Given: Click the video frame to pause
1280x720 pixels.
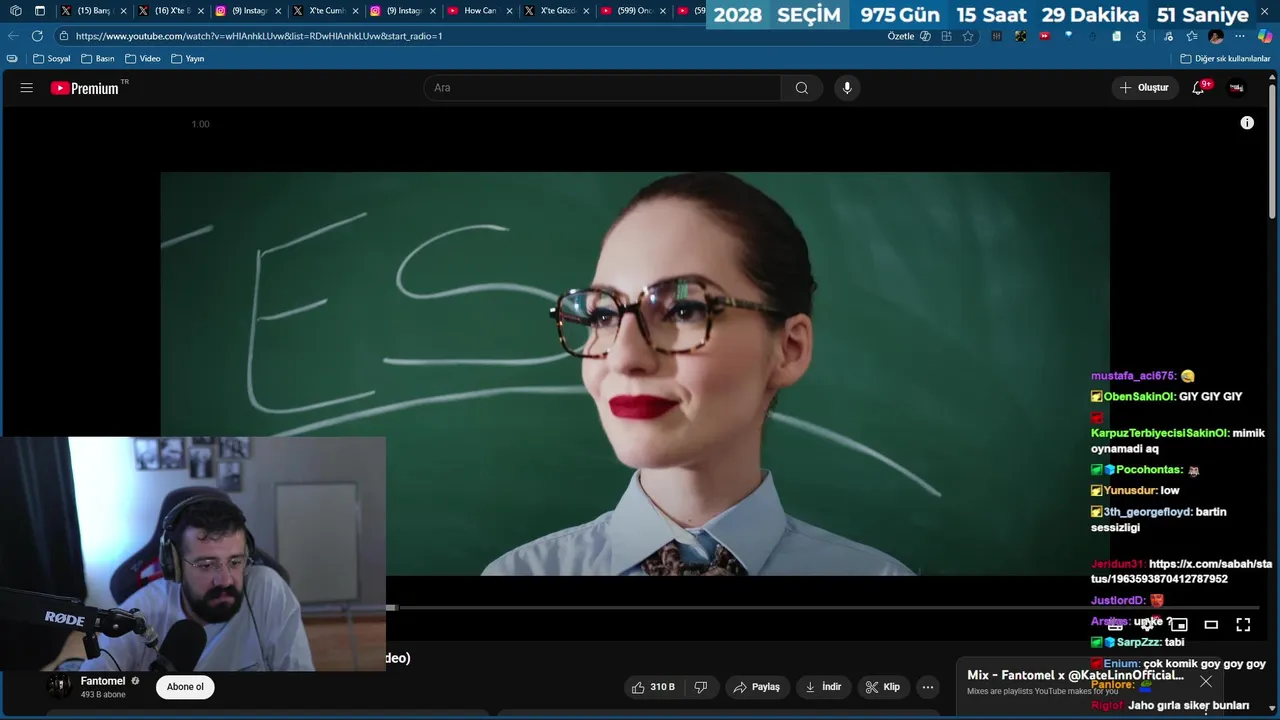Looking at the screenshot, I should (635, 373).
